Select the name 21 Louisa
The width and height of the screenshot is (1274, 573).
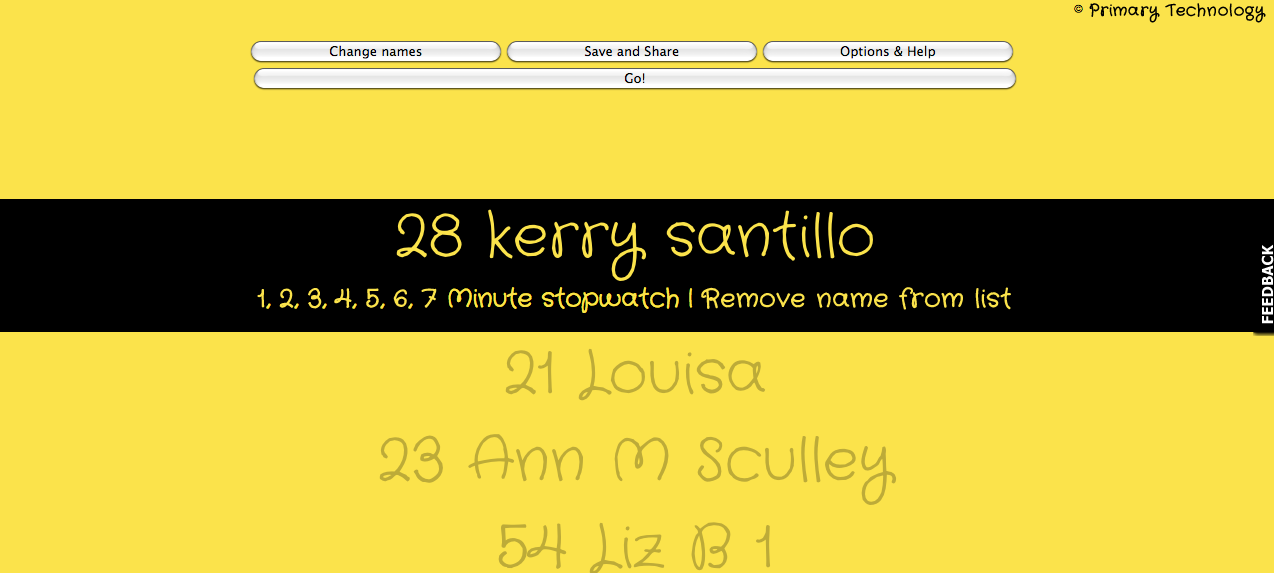[x=634, y=375]
